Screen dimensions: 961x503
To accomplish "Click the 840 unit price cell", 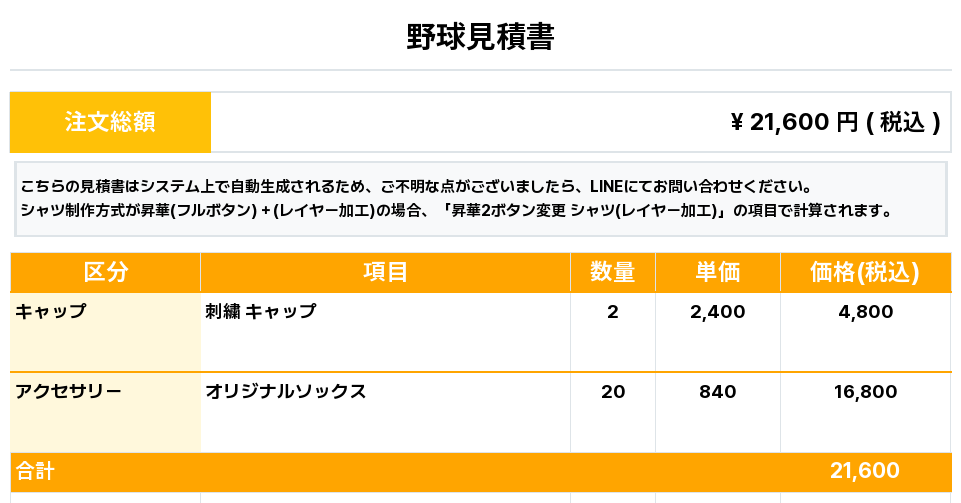I will click(718, 412).
